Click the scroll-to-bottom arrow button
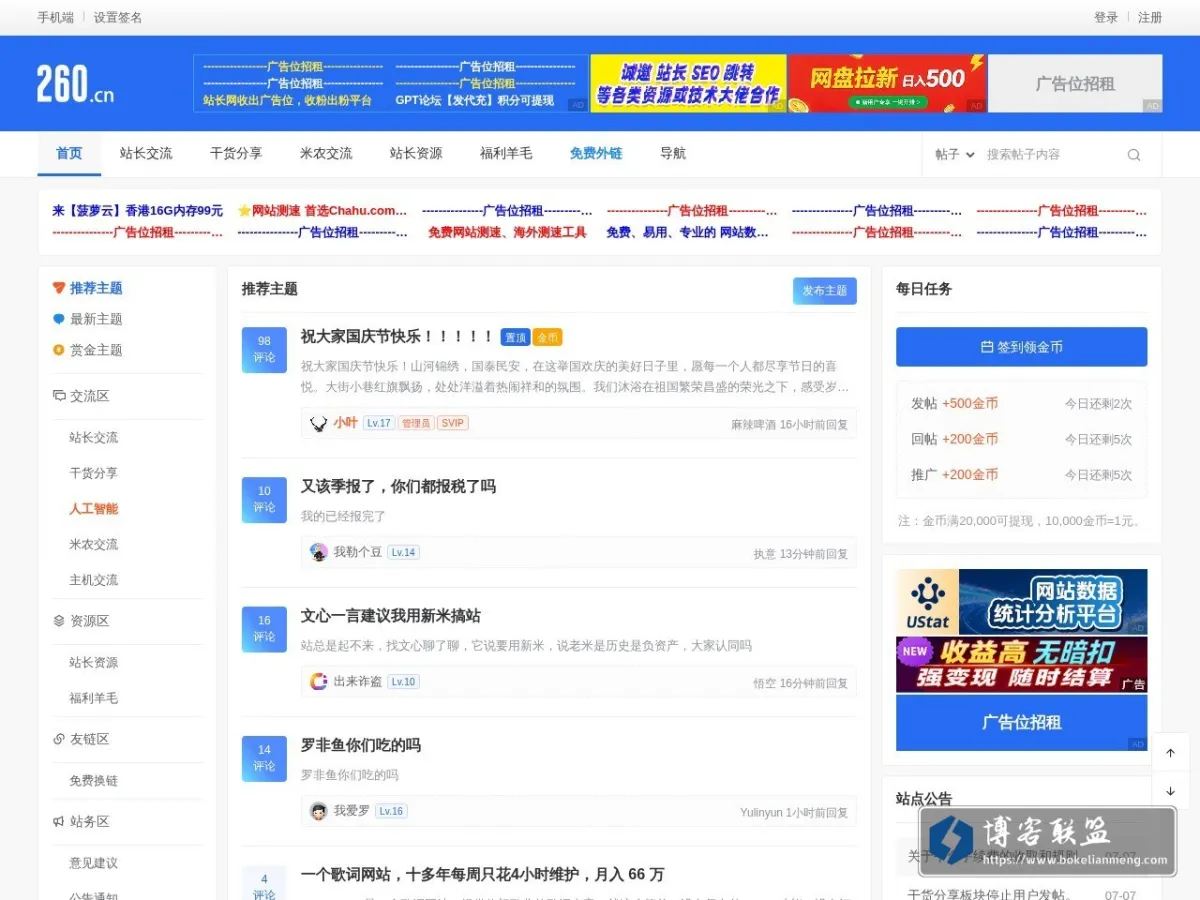 1170,791
